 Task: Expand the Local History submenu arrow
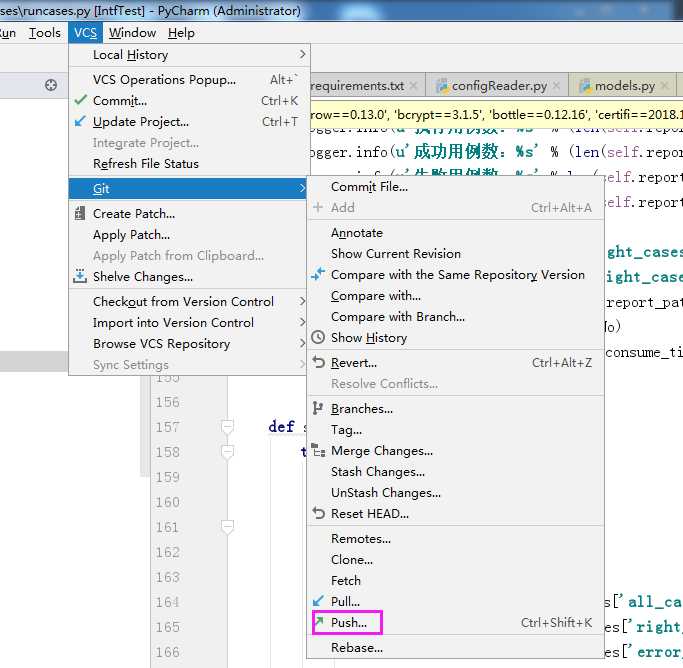pyautogui.click(x=302, y=54)
